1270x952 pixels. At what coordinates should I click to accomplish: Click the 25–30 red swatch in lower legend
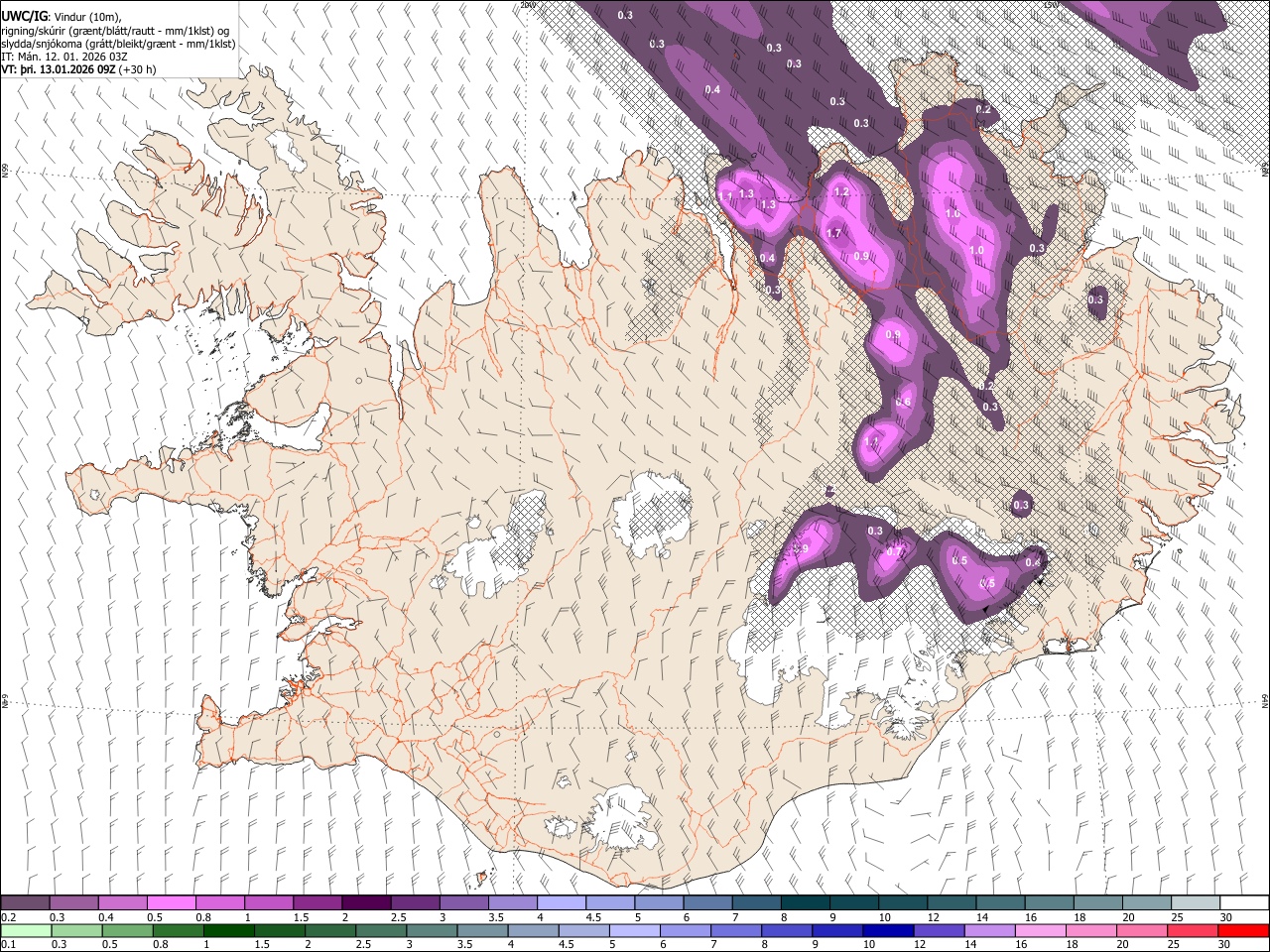point(1193,930)
